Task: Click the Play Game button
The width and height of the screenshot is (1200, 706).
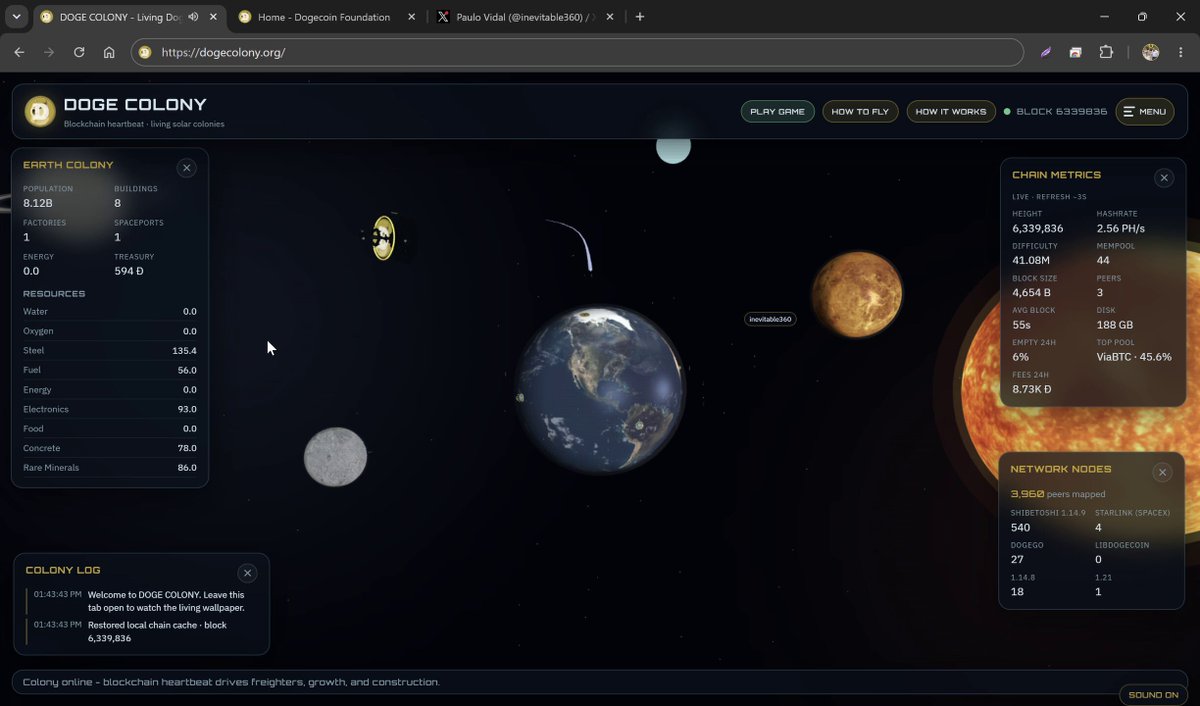Action: (x=777, y=111)
